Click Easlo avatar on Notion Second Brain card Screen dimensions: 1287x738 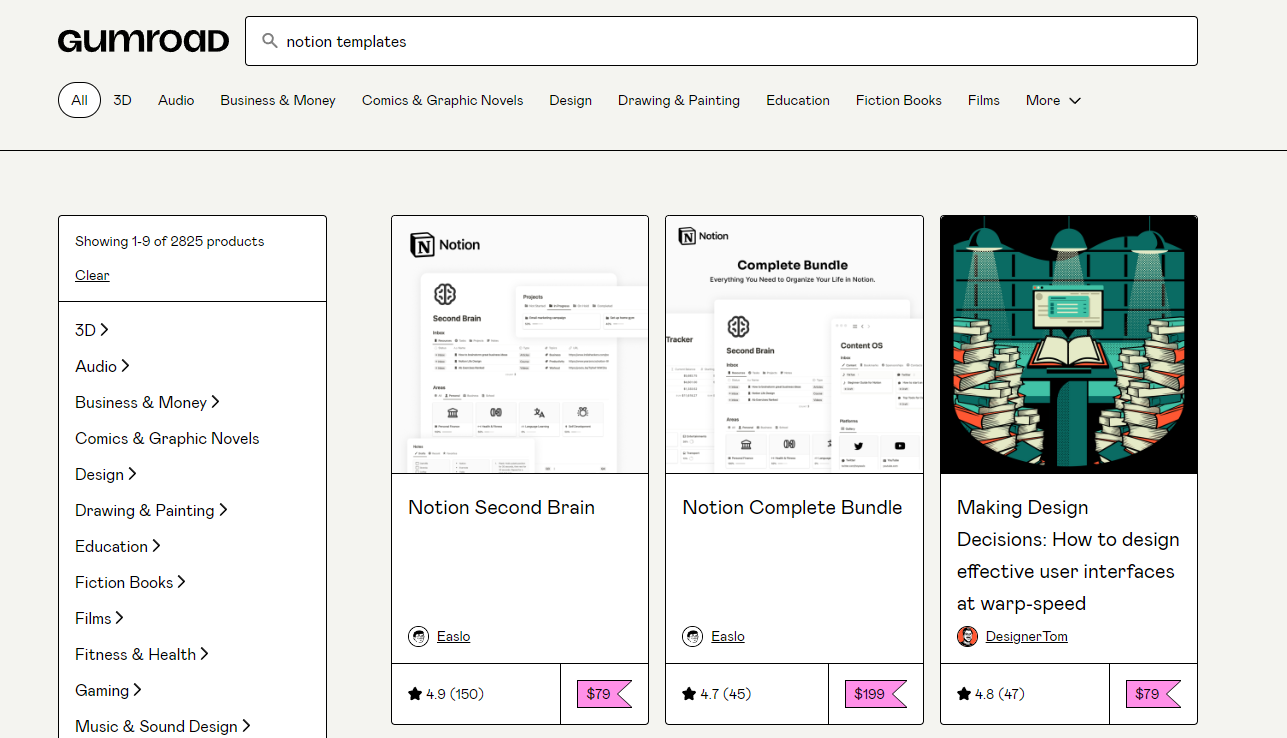[x=418, y=636]
